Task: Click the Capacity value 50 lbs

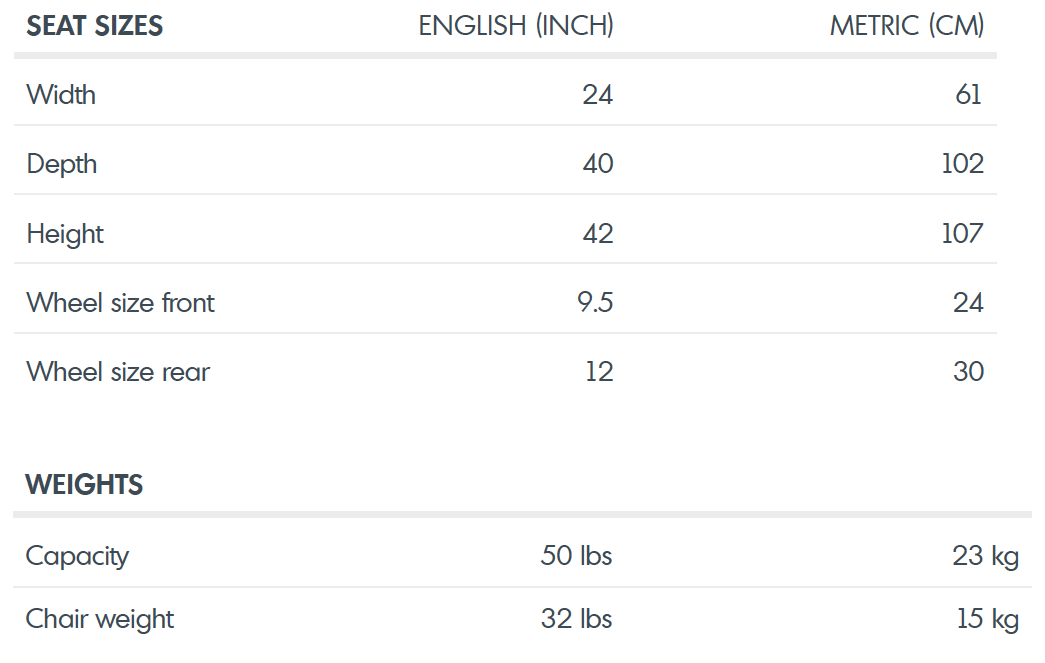Action: click(576, 556)
